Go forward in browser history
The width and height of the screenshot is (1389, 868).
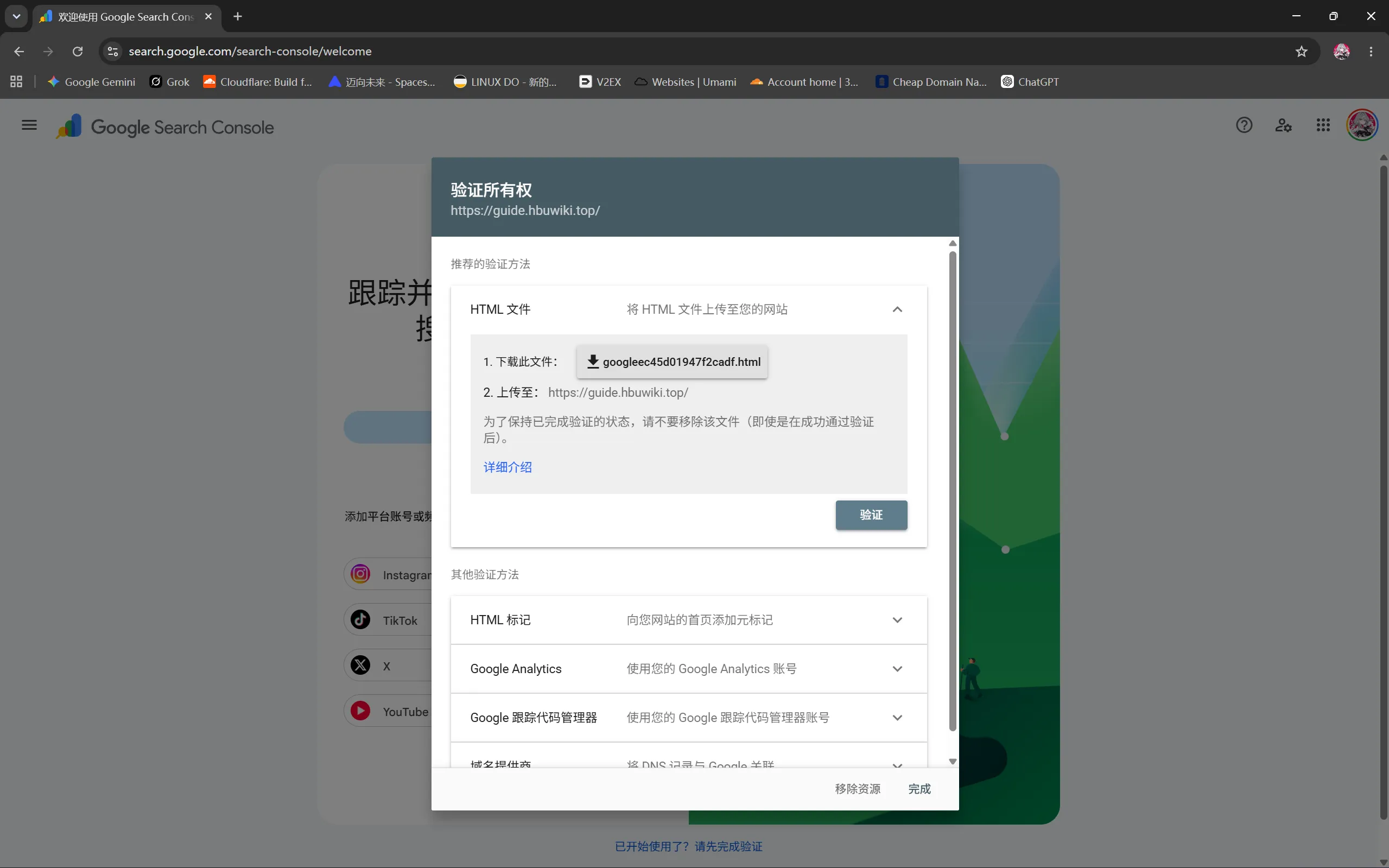pos(48,52)
